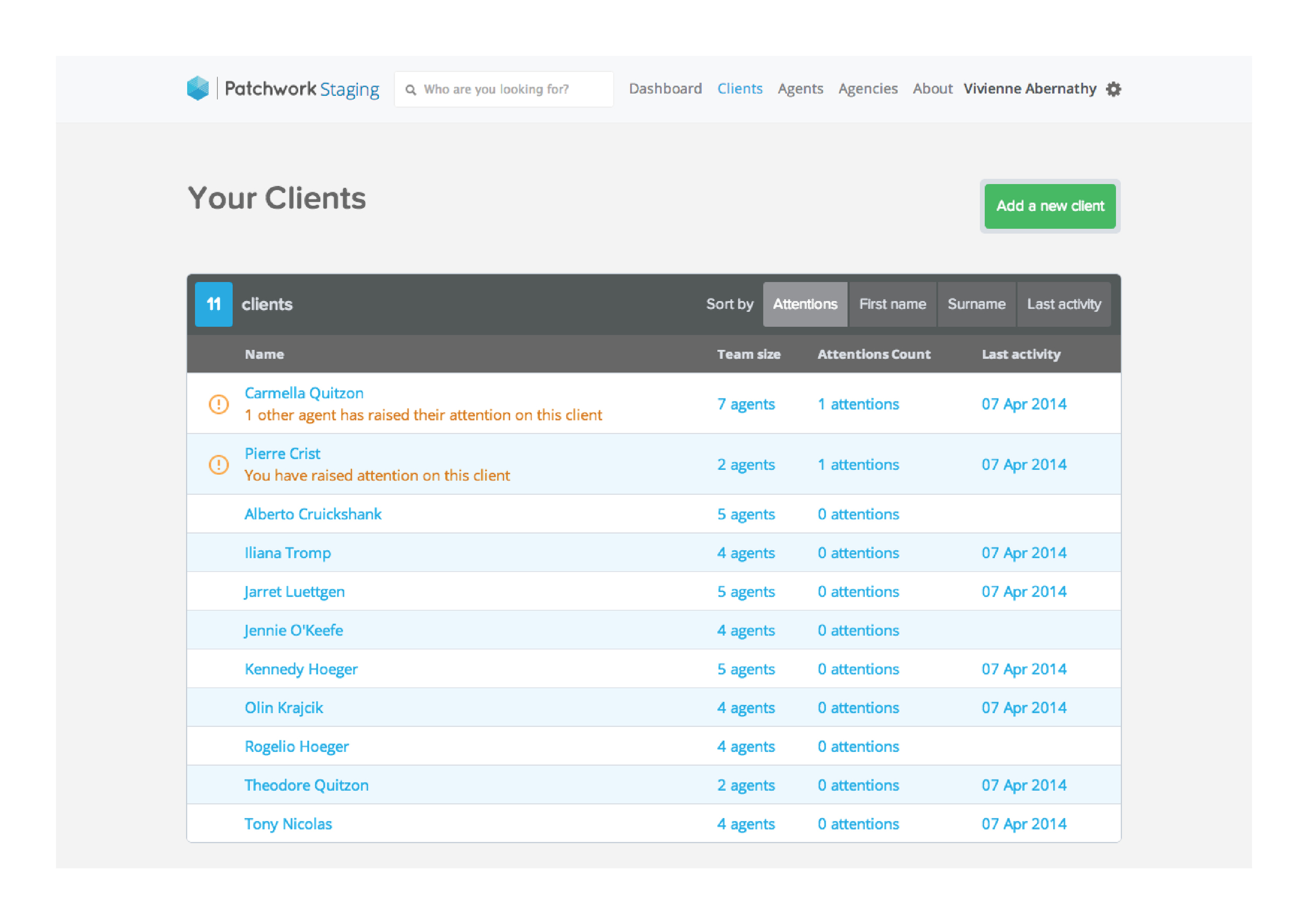Open client Iliana Tromp
The image size is (1308, 924).
click(x=287, y=553)
